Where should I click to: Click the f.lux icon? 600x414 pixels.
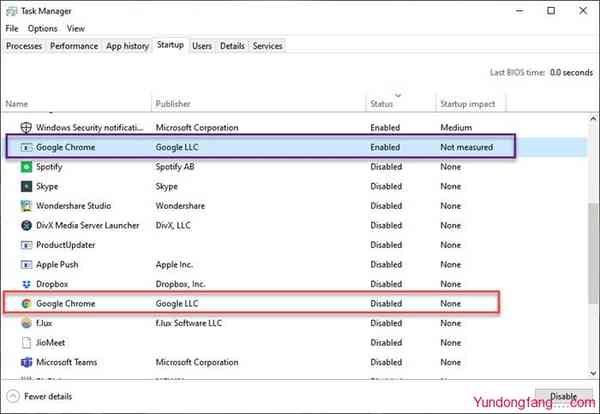[26, 323]
